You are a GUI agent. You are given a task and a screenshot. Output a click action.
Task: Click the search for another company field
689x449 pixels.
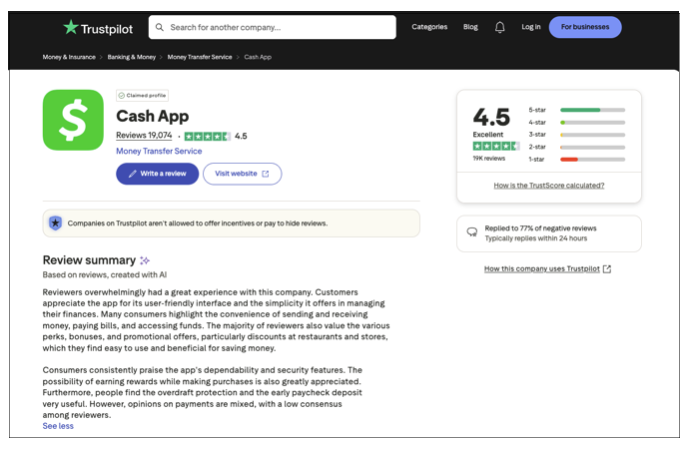pos(278,27)
